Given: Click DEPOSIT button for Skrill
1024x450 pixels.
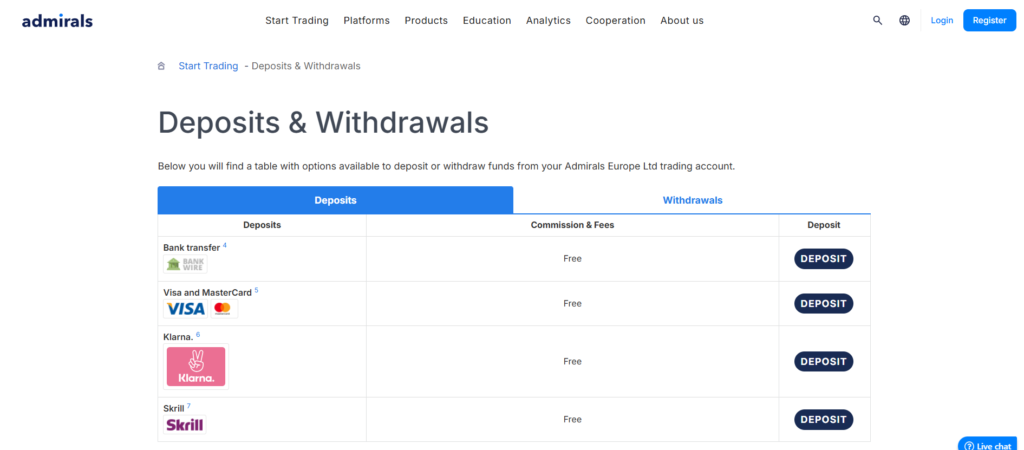Looking at the screenshot, I should coord(824,419).
